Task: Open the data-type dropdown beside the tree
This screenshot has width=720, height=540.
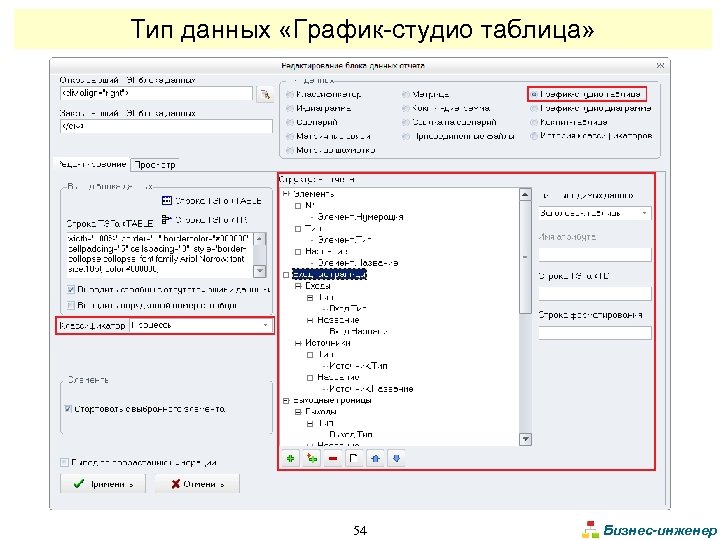Action: tap(645, 214)
